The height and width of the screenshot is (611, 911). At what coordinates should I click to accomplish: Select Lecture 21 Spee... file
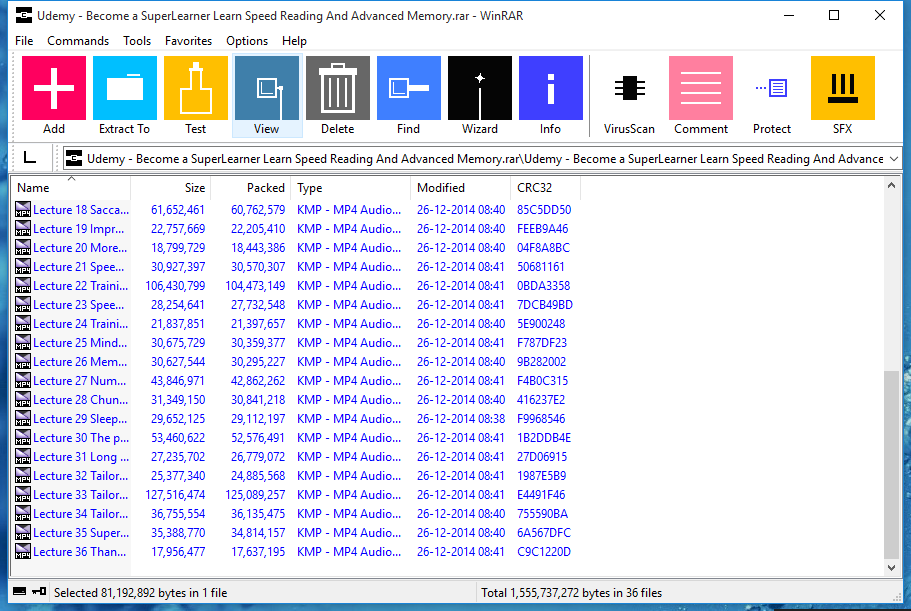(x=78, y=267)
